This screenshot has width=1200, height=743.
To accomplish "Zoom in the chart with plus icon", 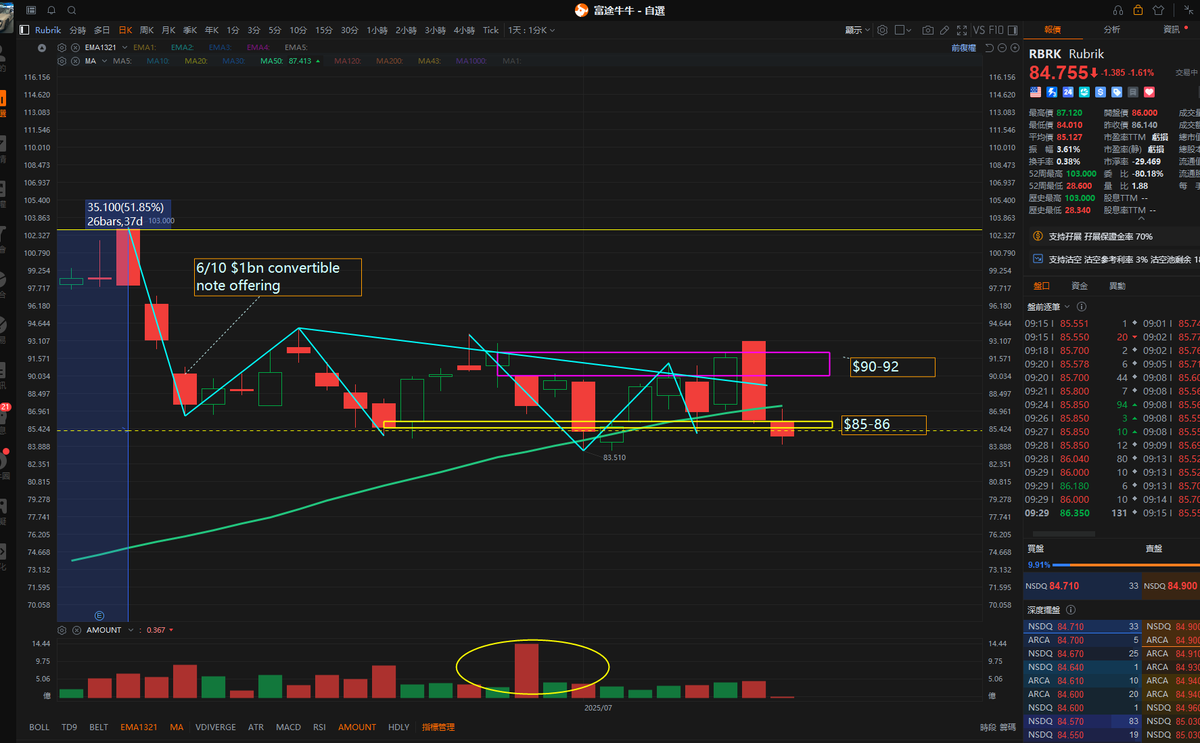I will (x=1015, y=47).
